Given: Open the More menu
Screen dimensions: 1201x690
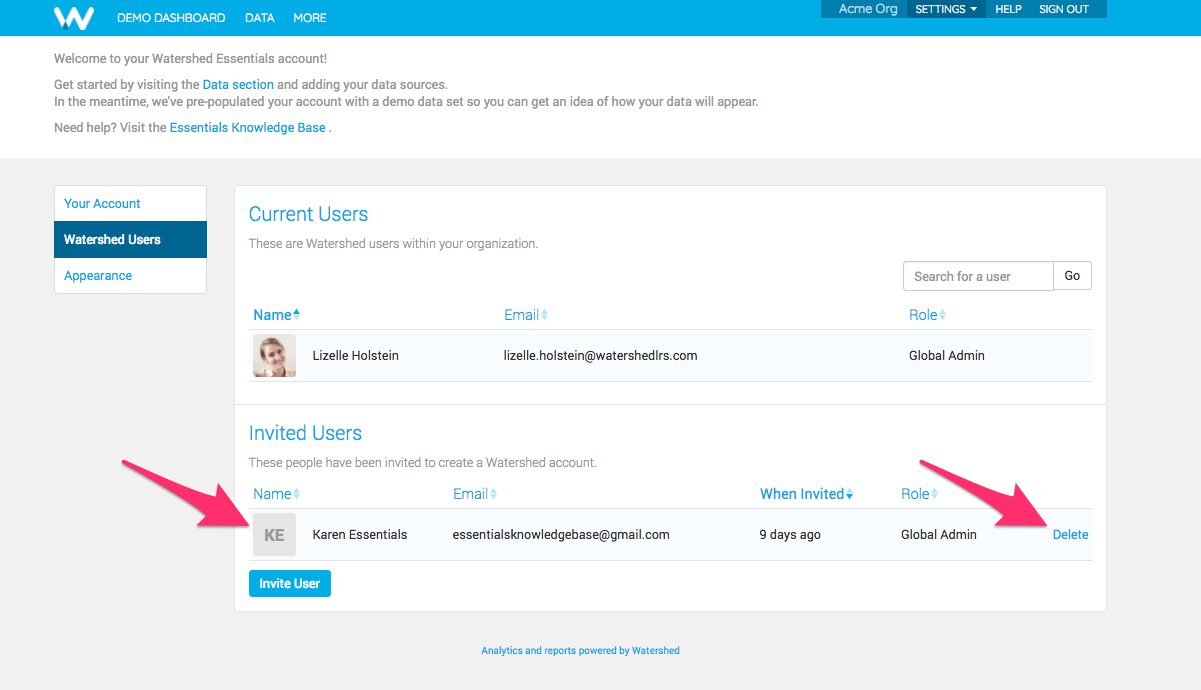Looking at the screenshot, I should (x=310, y=18).
